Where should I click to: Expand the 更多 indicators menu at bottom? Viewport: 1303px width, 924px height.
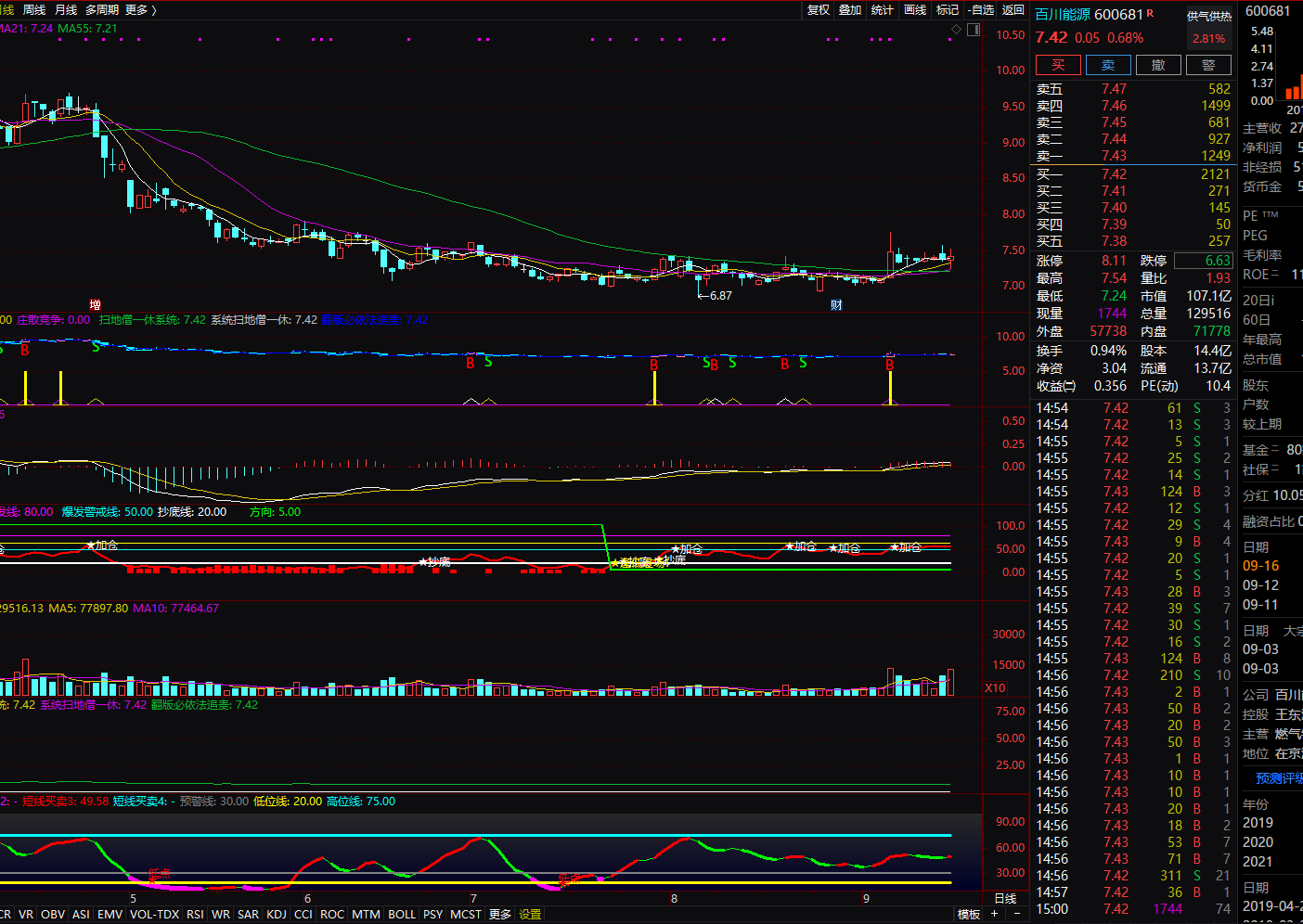tap(500, 914)
